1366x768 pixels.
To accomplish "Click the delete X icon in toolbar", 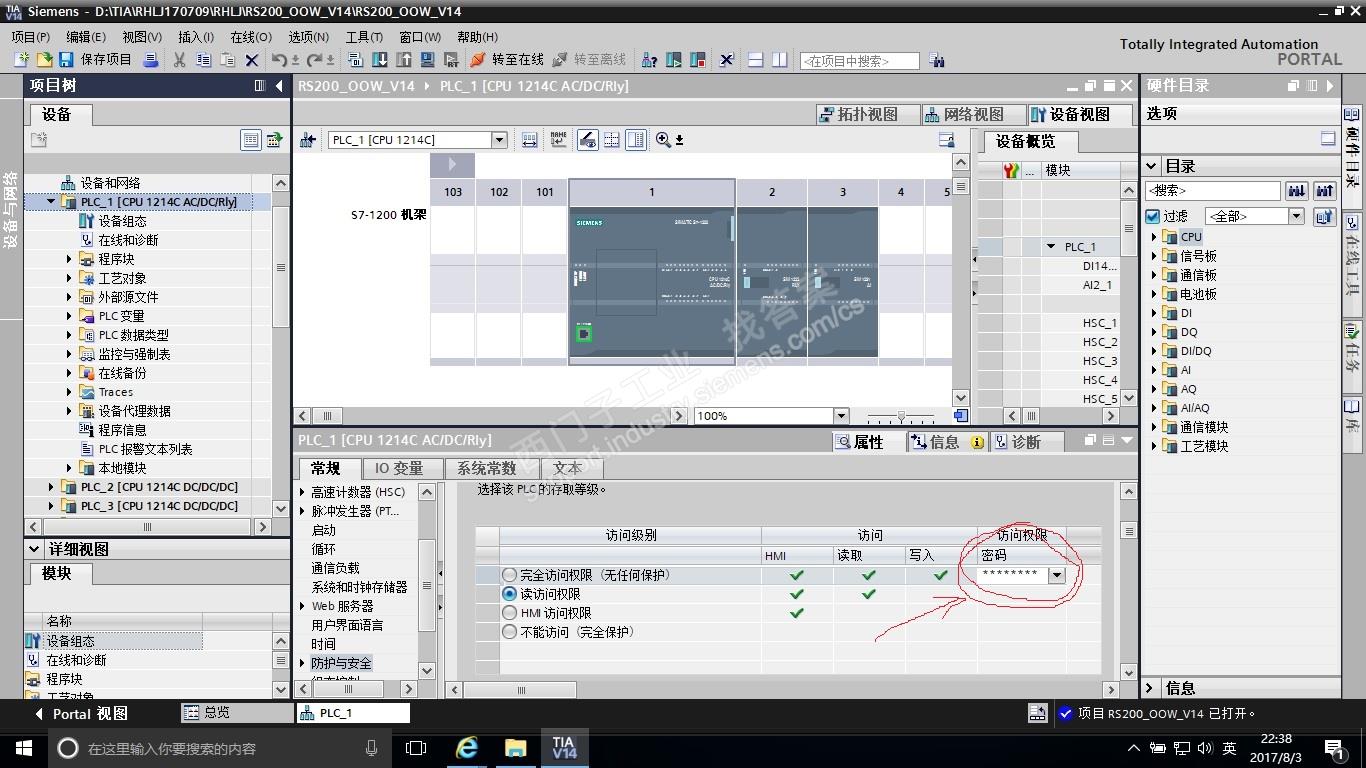I will [x=252, y=60].
